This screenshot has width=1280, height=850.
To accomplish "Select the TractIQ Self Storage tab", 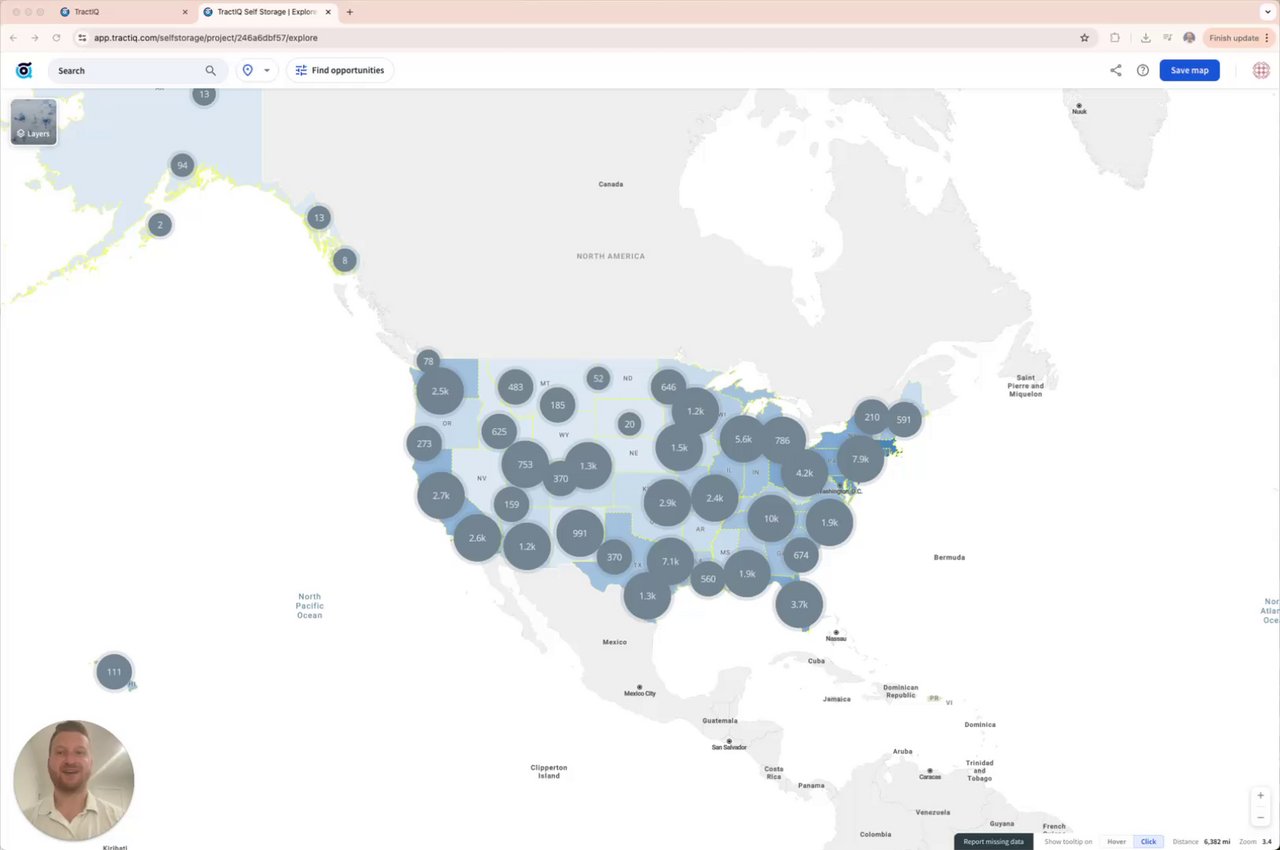I will tap(266, 12).
